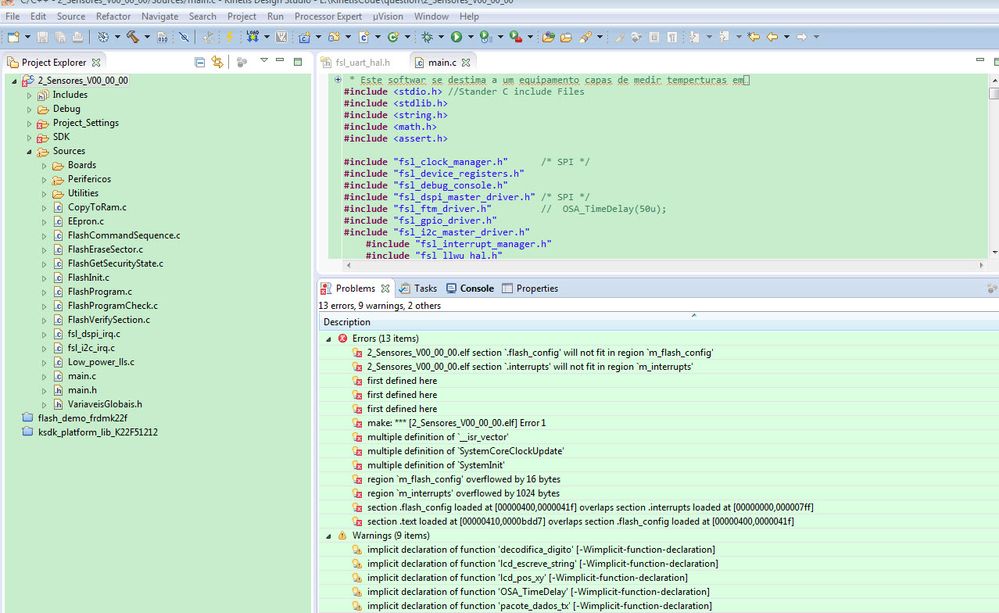Expand the Debug folder node
The height and width of the screenshot is (613, 999).
tap(29, 109)
